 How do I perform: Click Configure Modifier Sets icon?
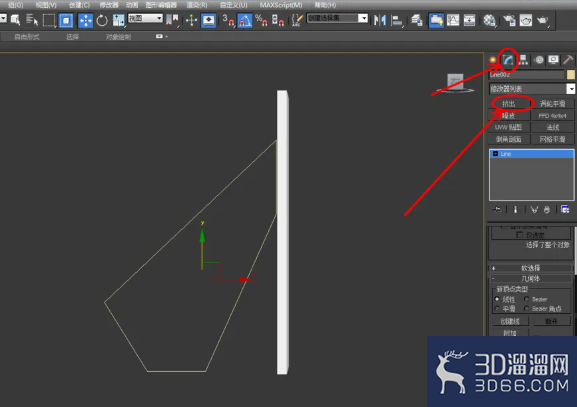(x=565, y=210)
